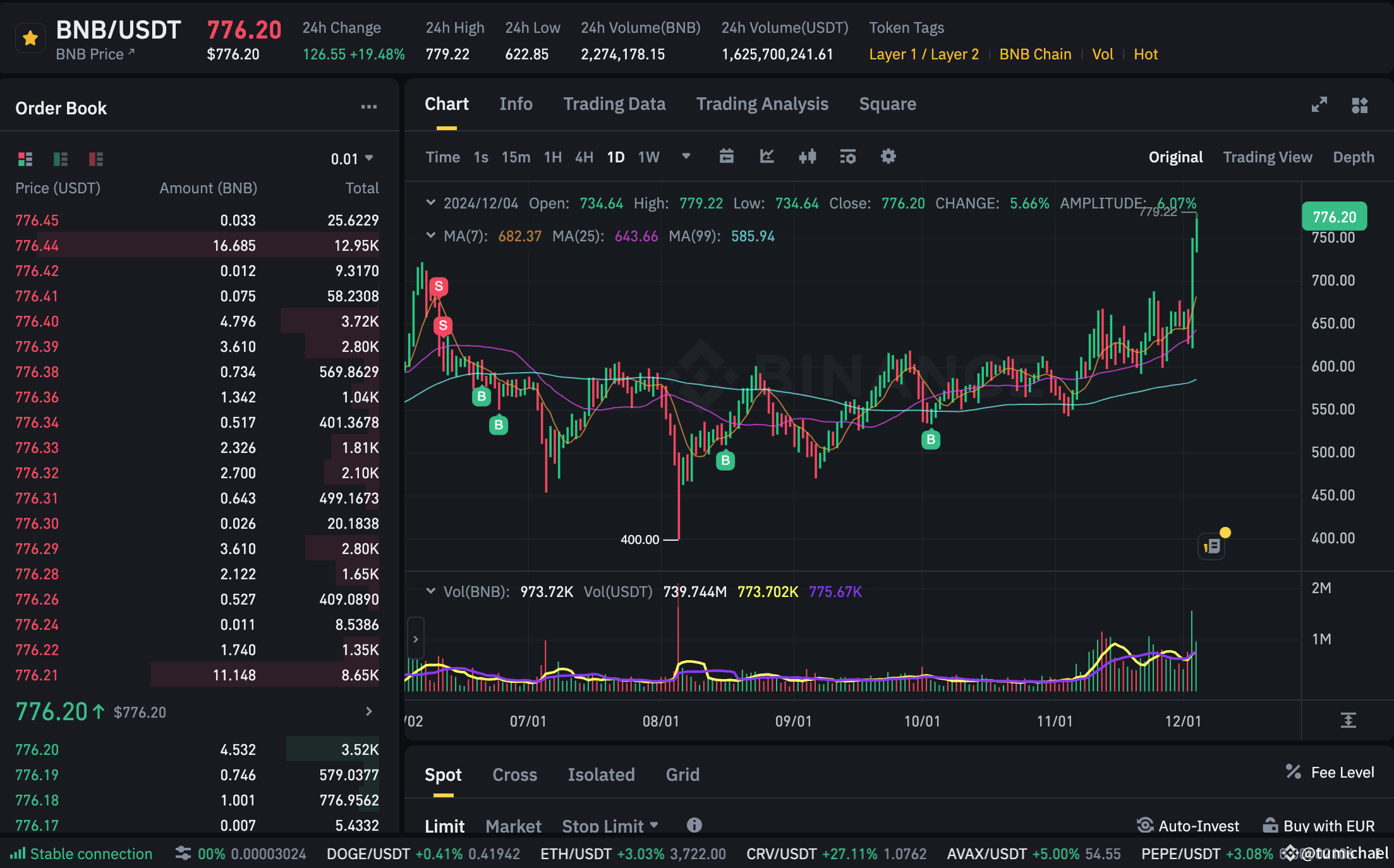
Task: Open the multi-chart layout grid icon
Action: click(1359, 105)
